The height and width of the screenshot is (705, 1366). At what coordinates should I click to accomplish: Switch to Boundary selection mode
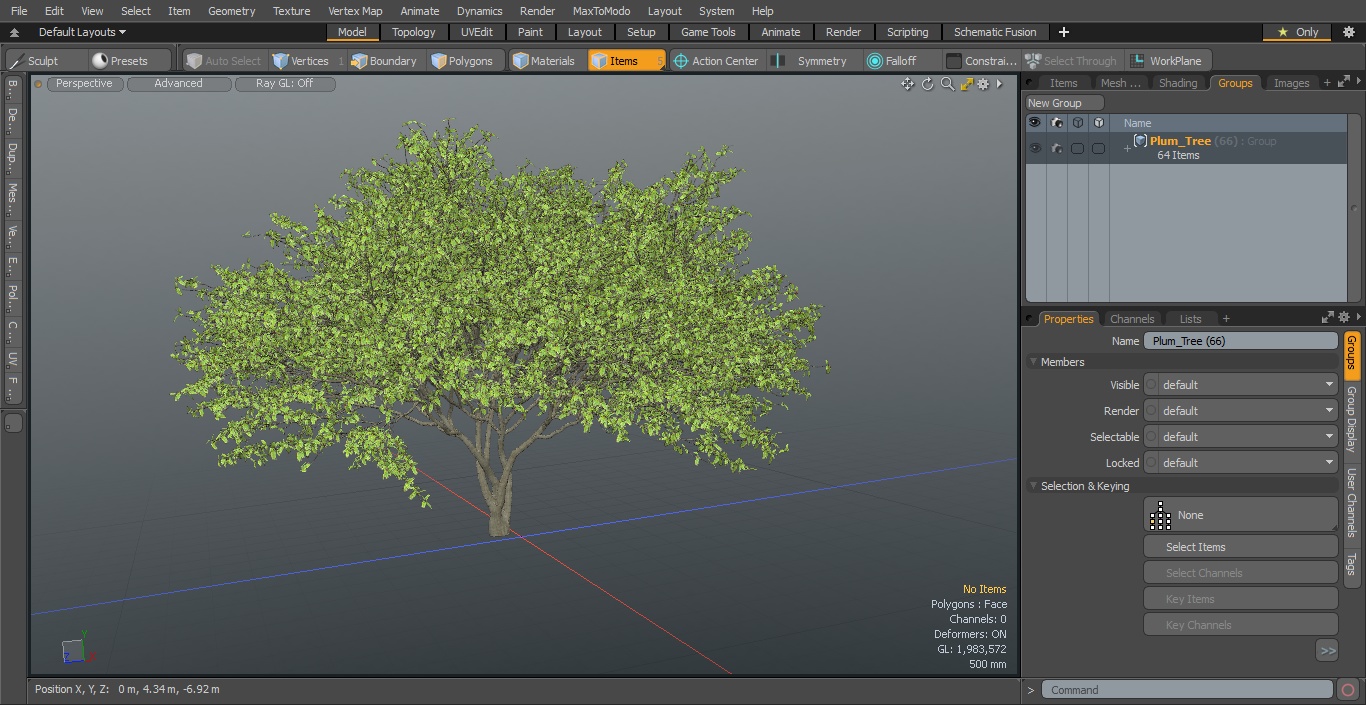point(384,61)
